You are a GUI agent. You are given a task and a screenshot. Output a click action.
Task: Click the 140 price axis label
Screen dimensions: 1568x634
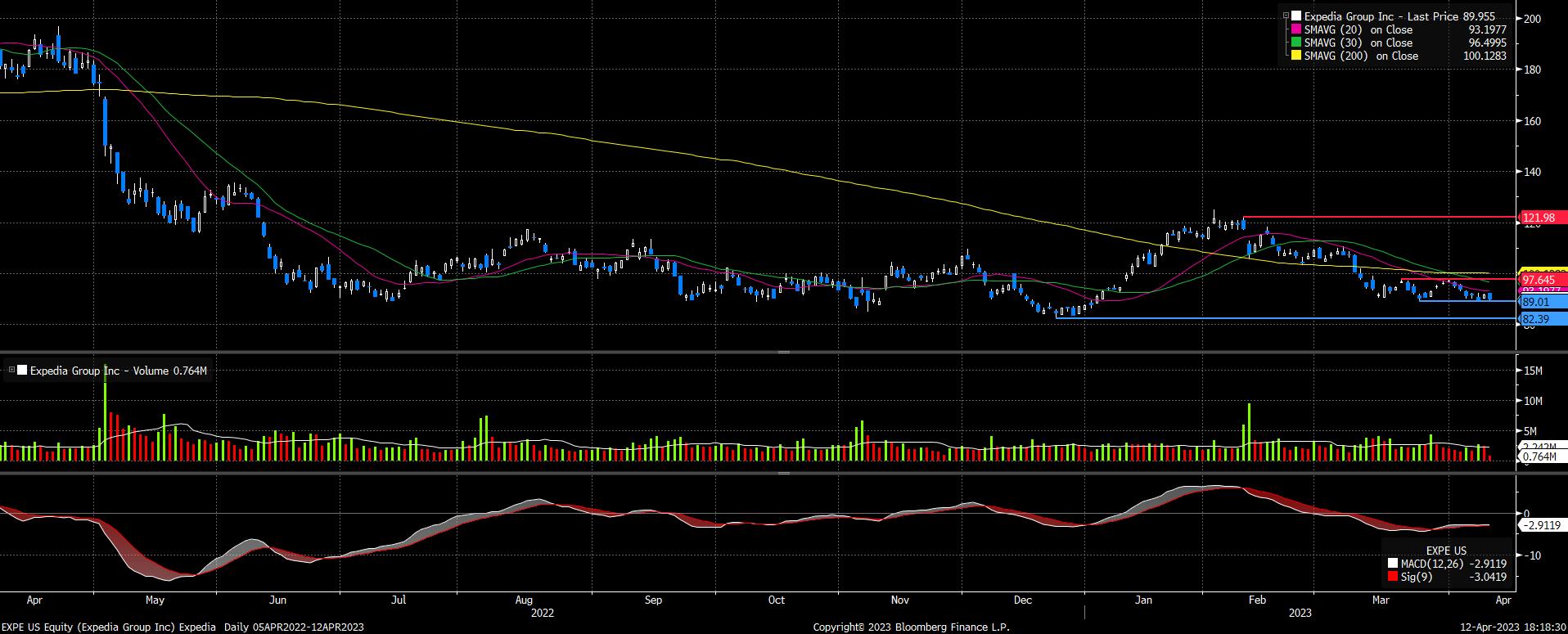(1534, 172)
